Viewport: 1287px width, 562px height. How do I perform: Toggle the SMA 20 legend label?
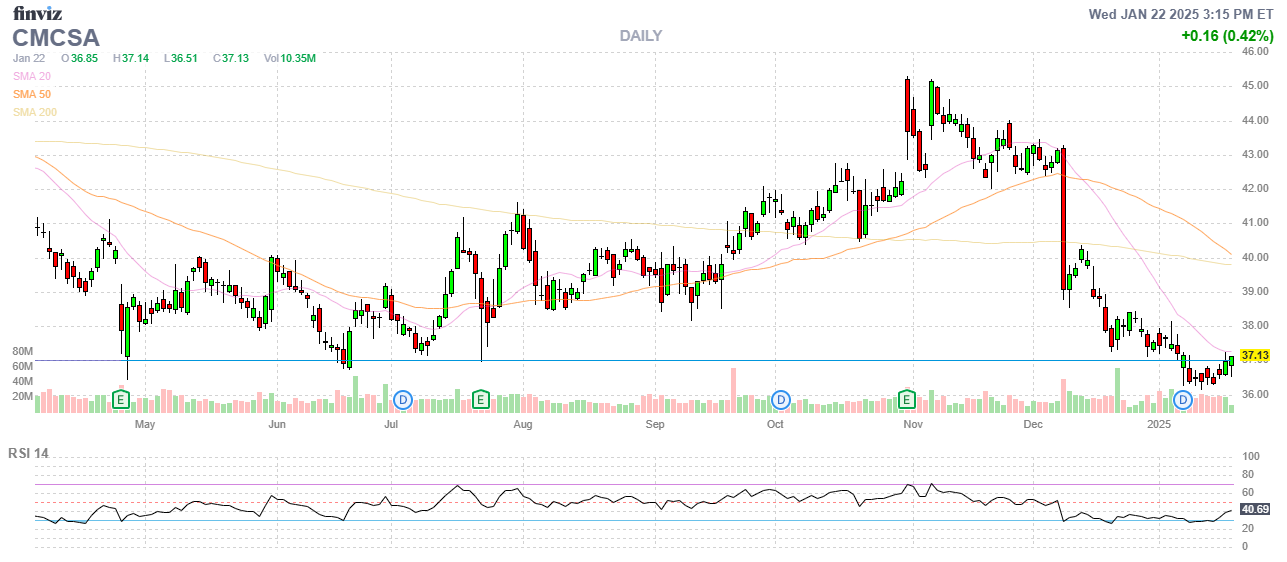[x=32, y=76]
